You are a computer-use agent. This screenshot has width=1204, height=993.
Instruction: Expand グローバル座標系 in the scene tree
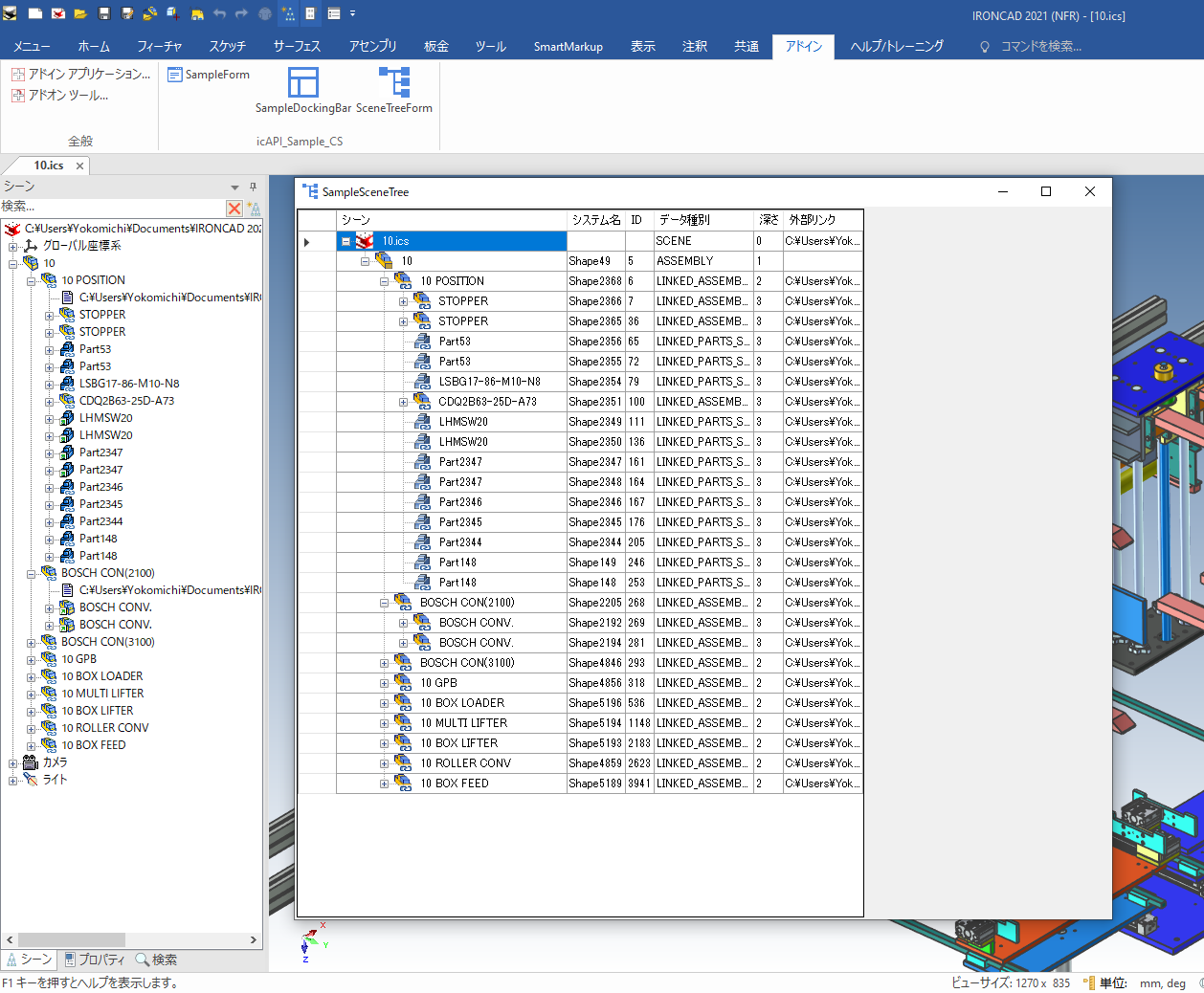13,247
